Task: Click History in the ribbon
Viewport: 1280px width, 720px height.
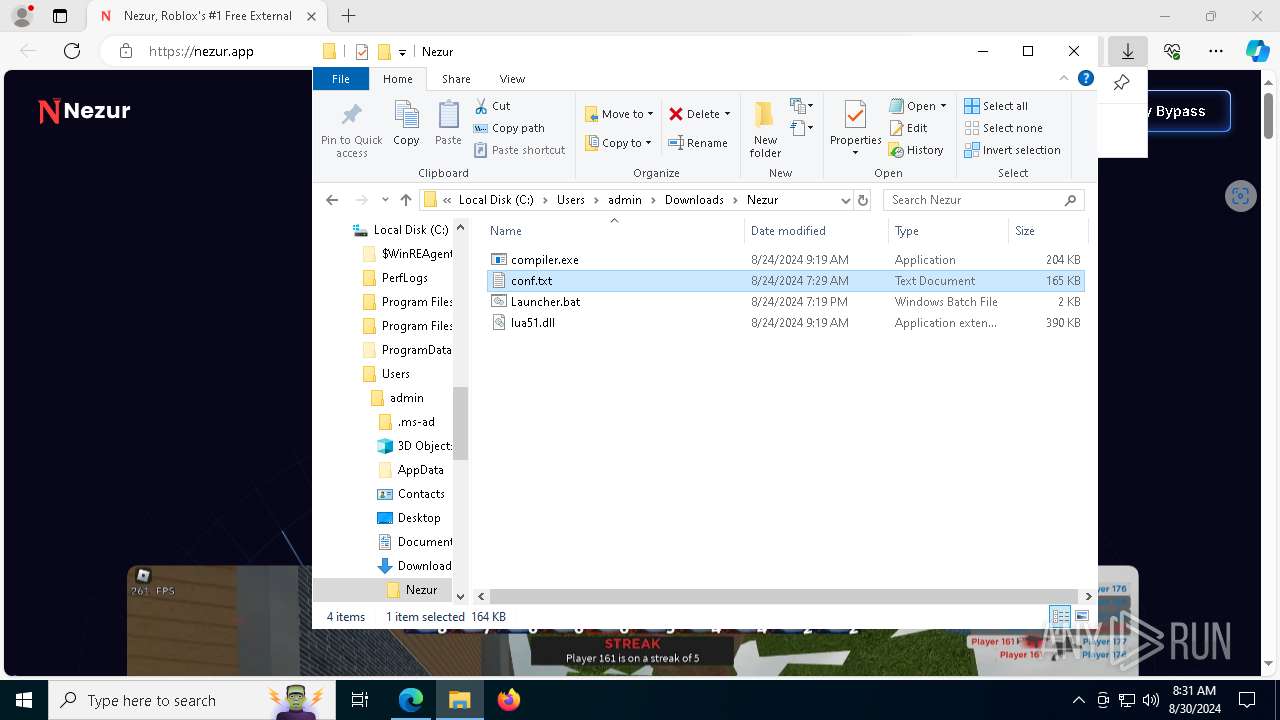Action: click(916, 150)
